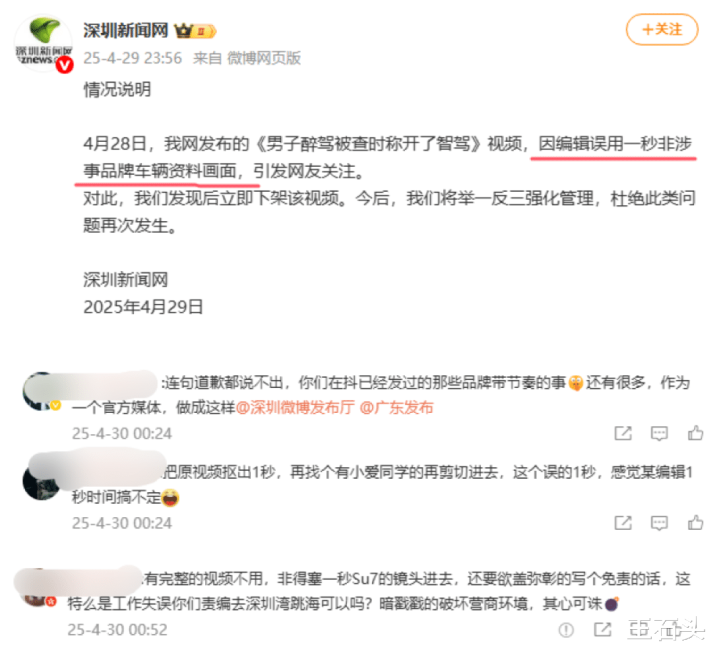
Task: Click the 微博网页版 source link
Action: tap(264, 58)
